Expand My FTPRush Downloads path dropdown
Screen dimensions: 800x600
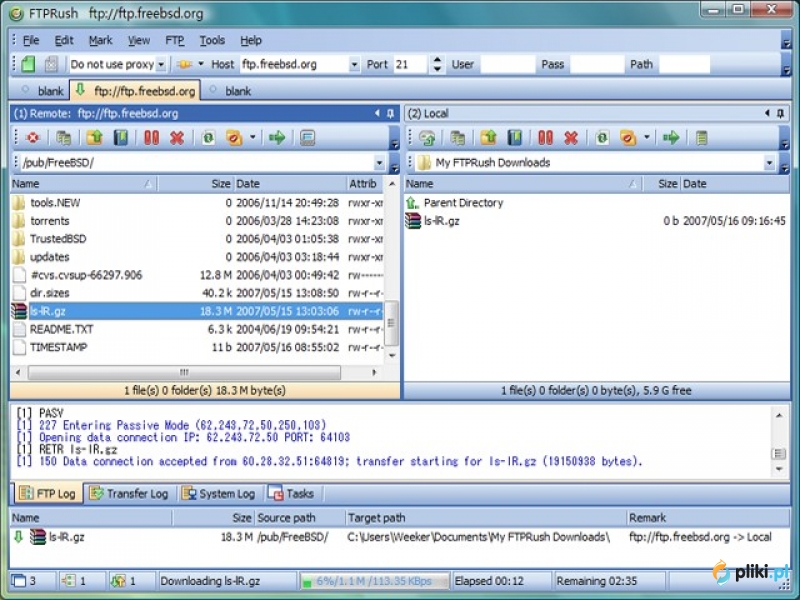coord(769,163)
